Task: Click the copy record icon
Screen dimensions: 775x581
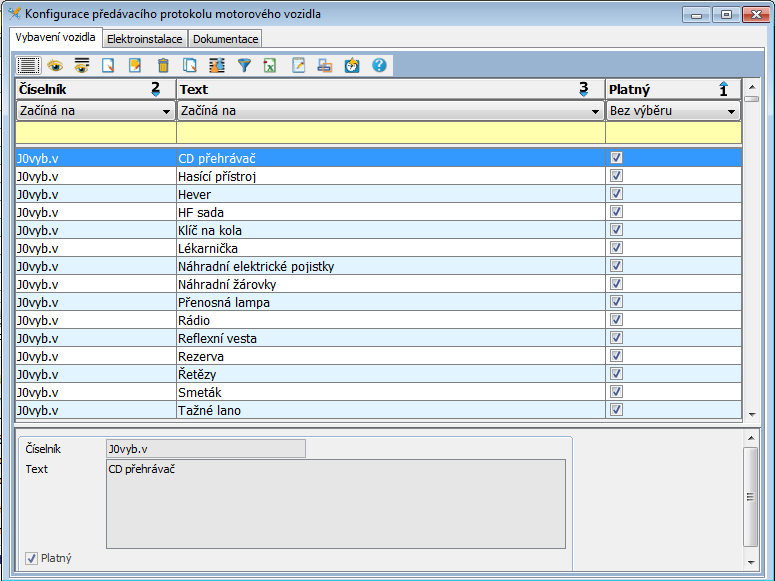Action: click(190, 66)
